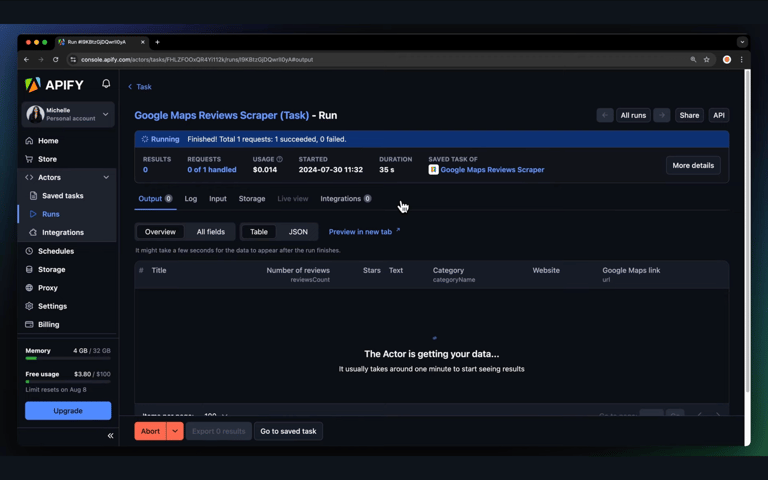Viewport: 768px width, 480px height.
Task: Click the Proxy globe icon
Action: (x=29, y=288)
